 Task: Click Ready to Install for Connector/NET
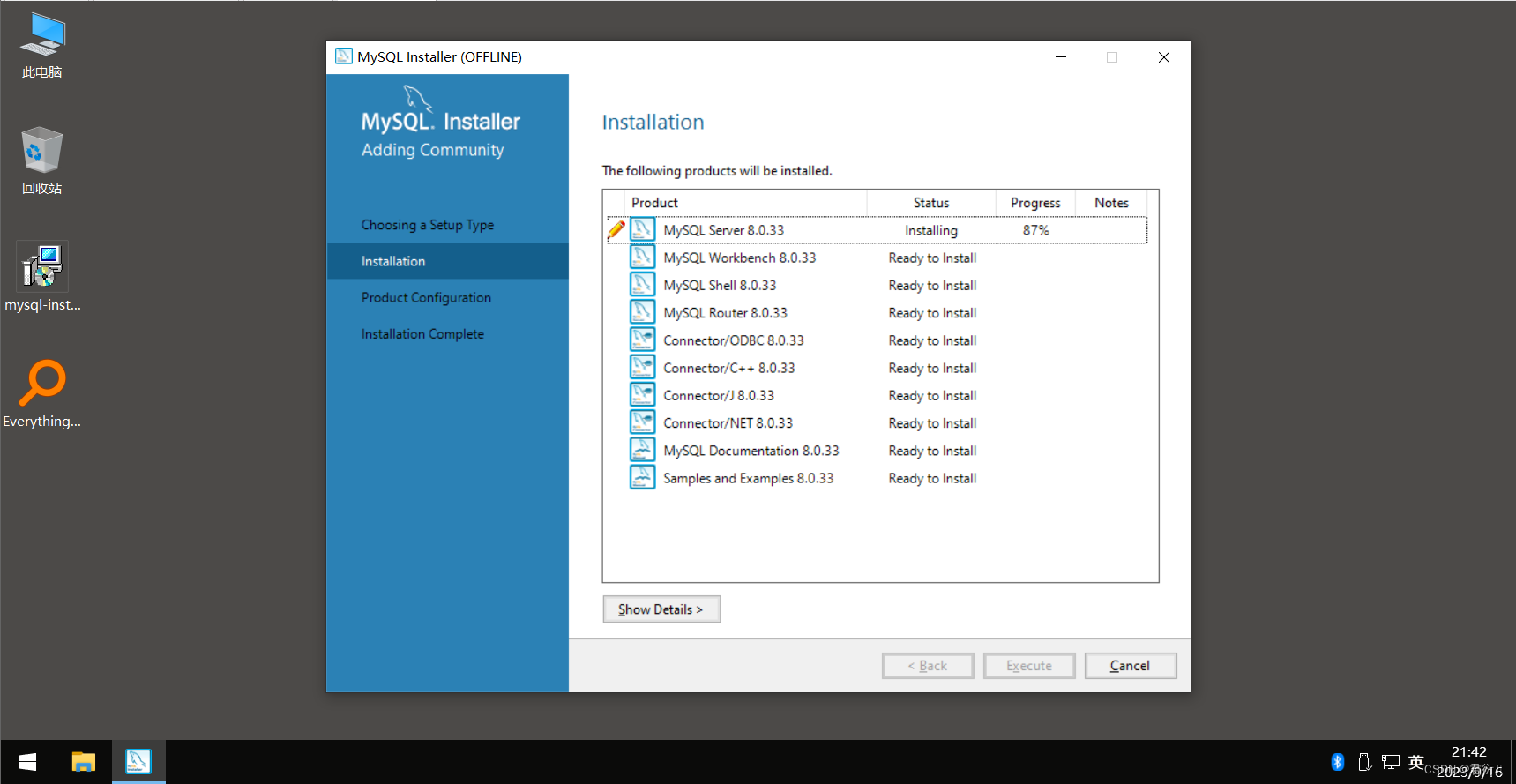[x=932, y=422]
